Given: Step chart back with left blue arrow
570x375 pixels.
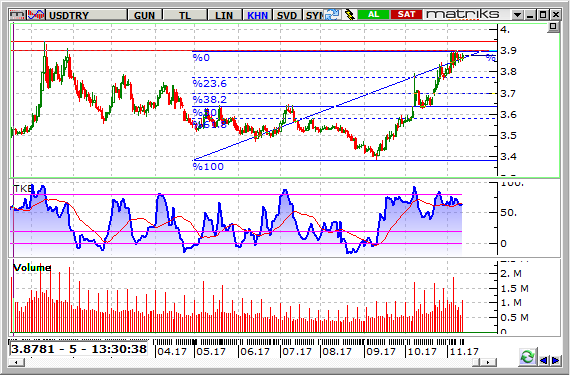Looking at the screenshot, I should [x=544, y=360].
